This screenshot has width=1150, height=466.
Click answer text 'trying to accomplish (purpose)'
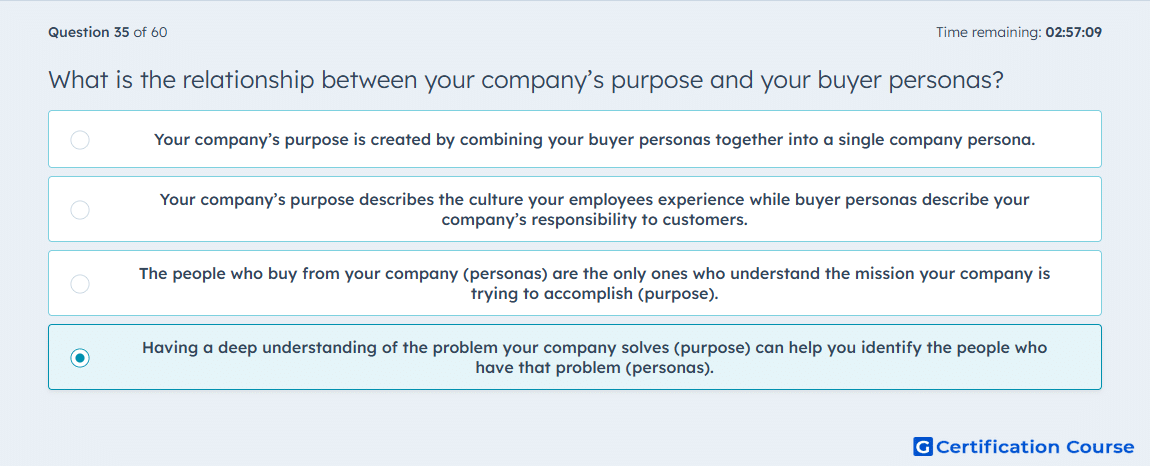coord(594,294)
